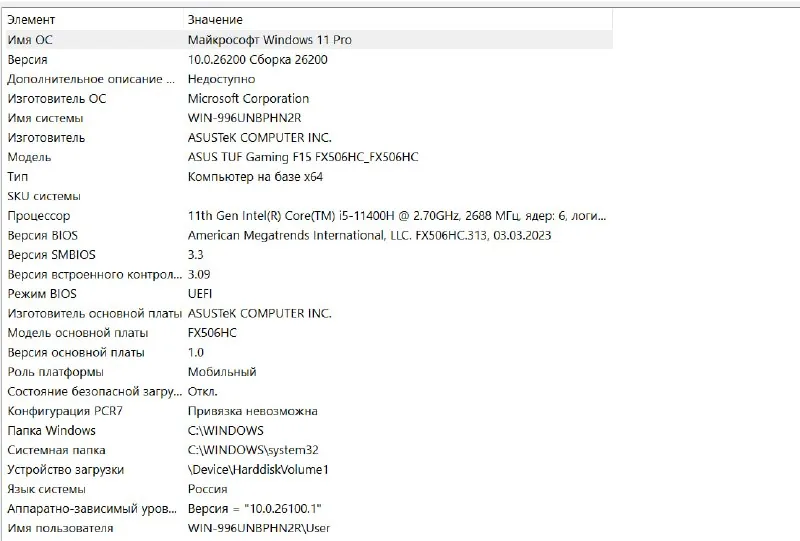Select the Изготовитель основной платы row
This screenshot has width=800, height=541.
pos(94,313)
